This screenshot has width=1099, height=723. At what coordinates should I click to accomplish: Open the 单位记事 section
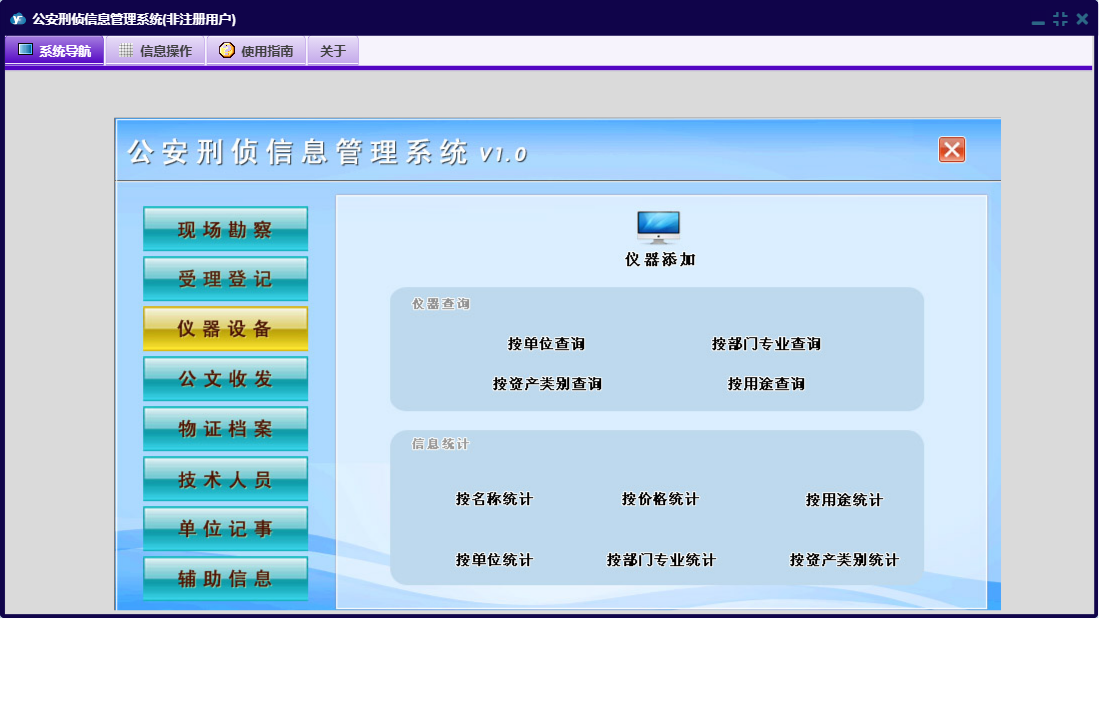pos(225,529)
